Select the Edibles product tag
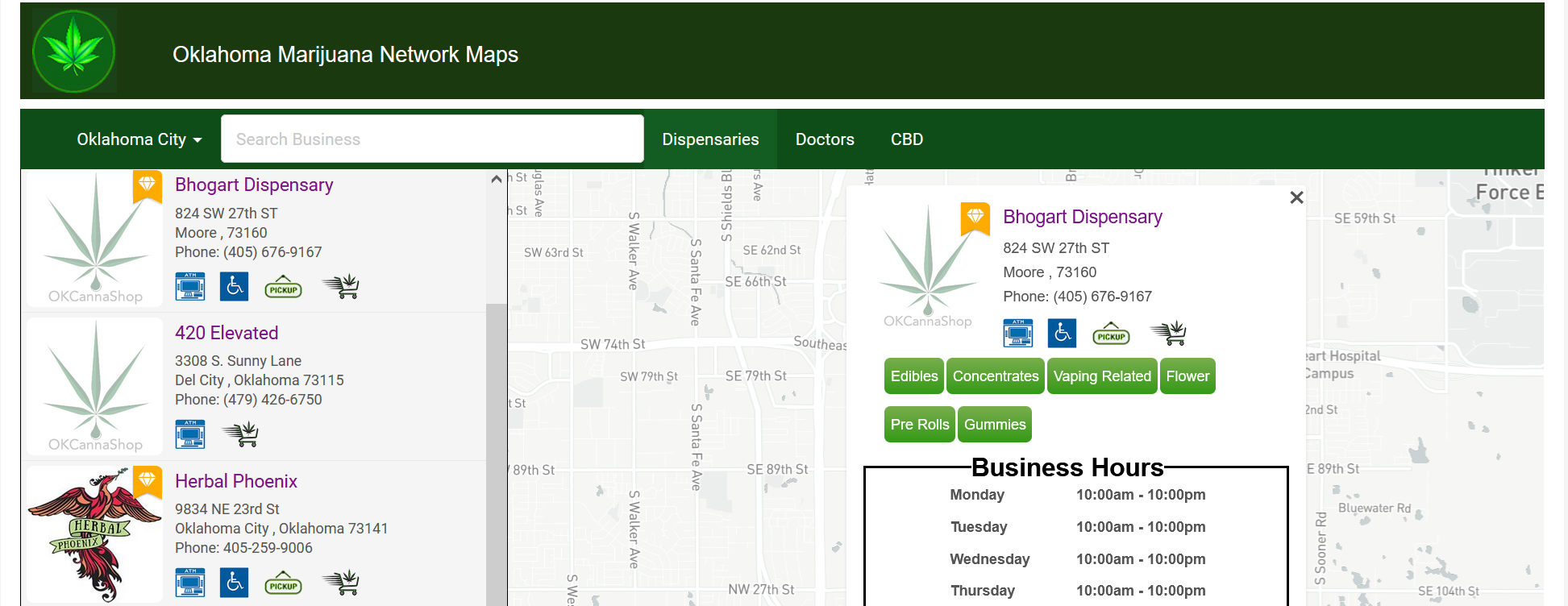The height and width of the screenshot is (606, 1568). pyautogui.click(x=914, y=376)
